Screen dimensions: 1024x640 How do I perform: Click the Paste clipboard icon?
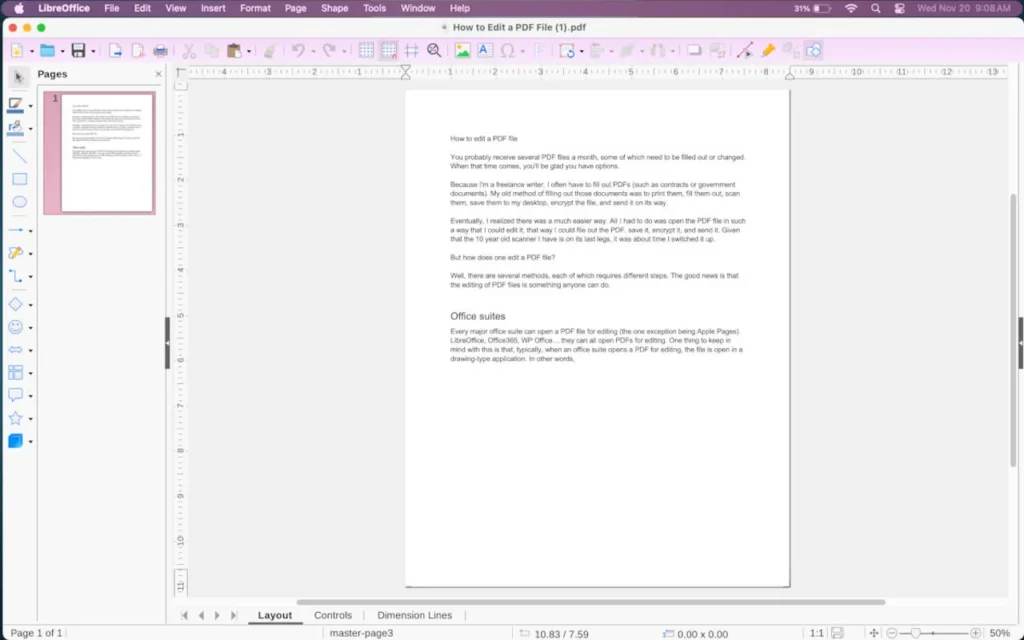tap(234, 51)
